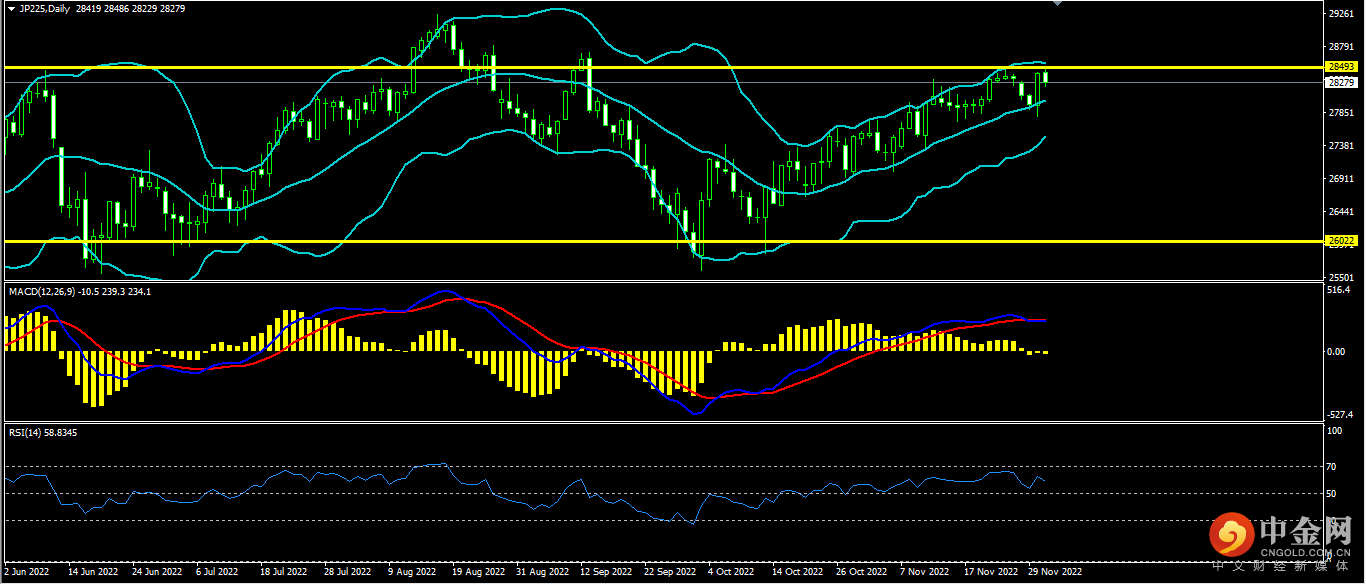This screenshot has width=1366, height=584.
Task: Click the 14 Jun 2022 date label
Action: point(93,573)
